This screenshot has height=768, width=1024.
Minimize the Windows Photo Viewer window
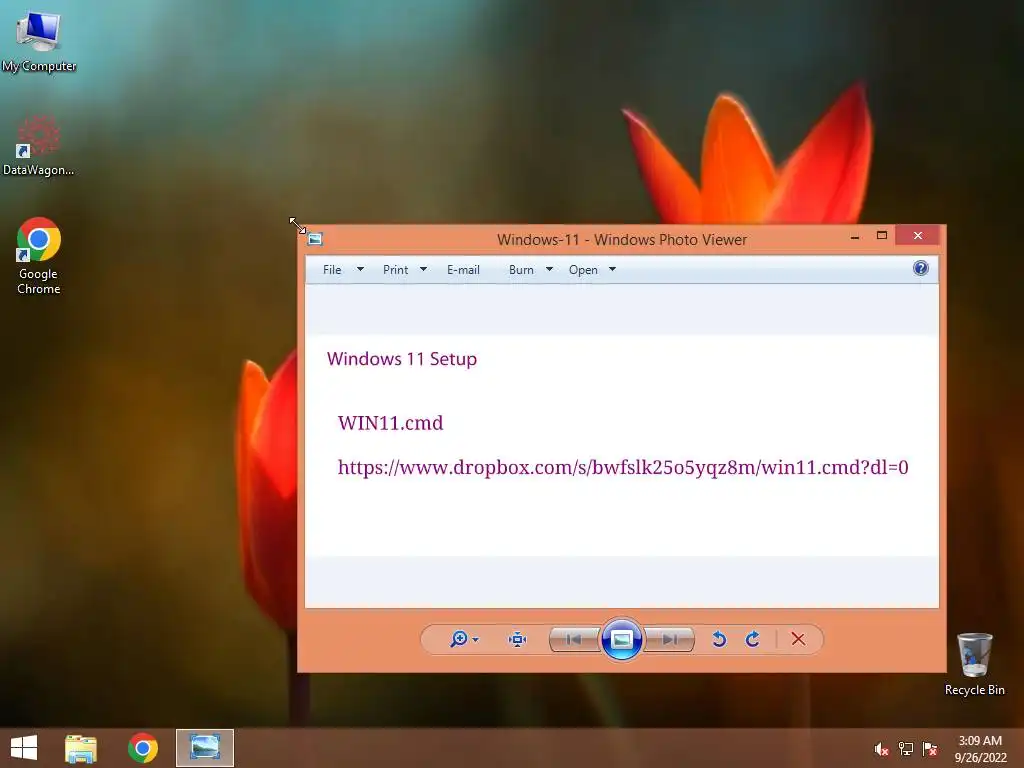pos(855,236)
